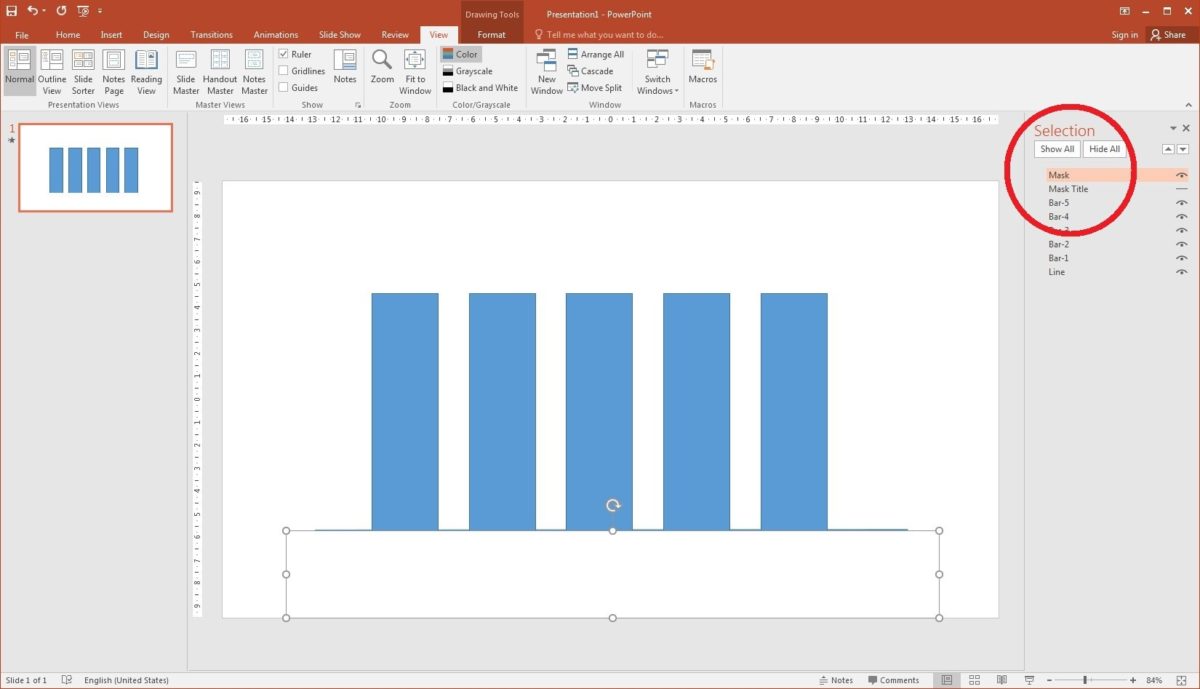Collapse the ribbon with the chevron arrow
This screenshot has width=1200, height=689.
[x=1189, y=104]
